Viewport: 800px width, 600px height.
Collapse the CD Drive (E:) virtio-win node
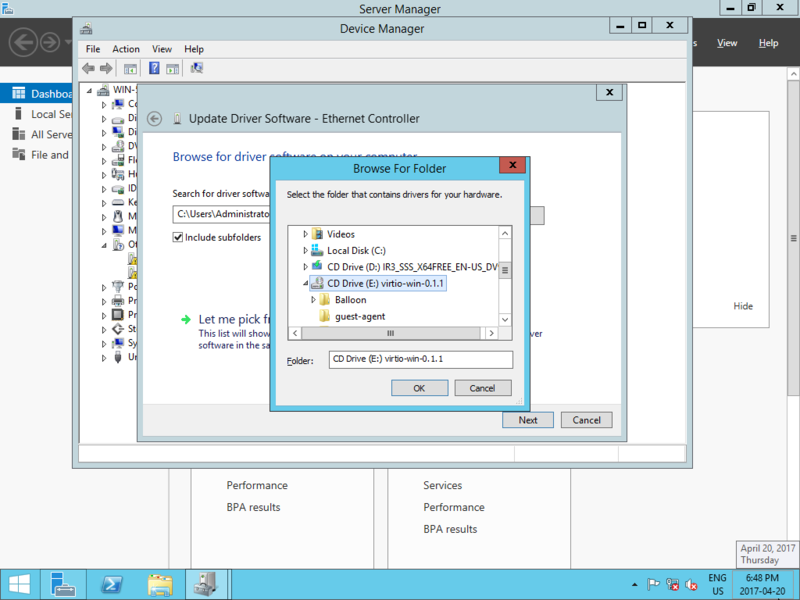306,284
